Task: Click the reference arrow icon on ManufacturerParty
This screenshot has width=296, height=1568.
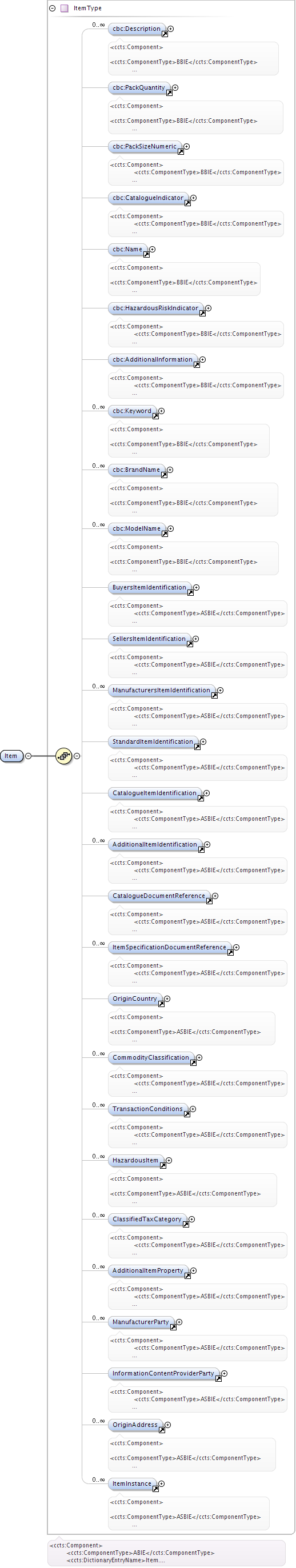Action: click(174, 1328)
